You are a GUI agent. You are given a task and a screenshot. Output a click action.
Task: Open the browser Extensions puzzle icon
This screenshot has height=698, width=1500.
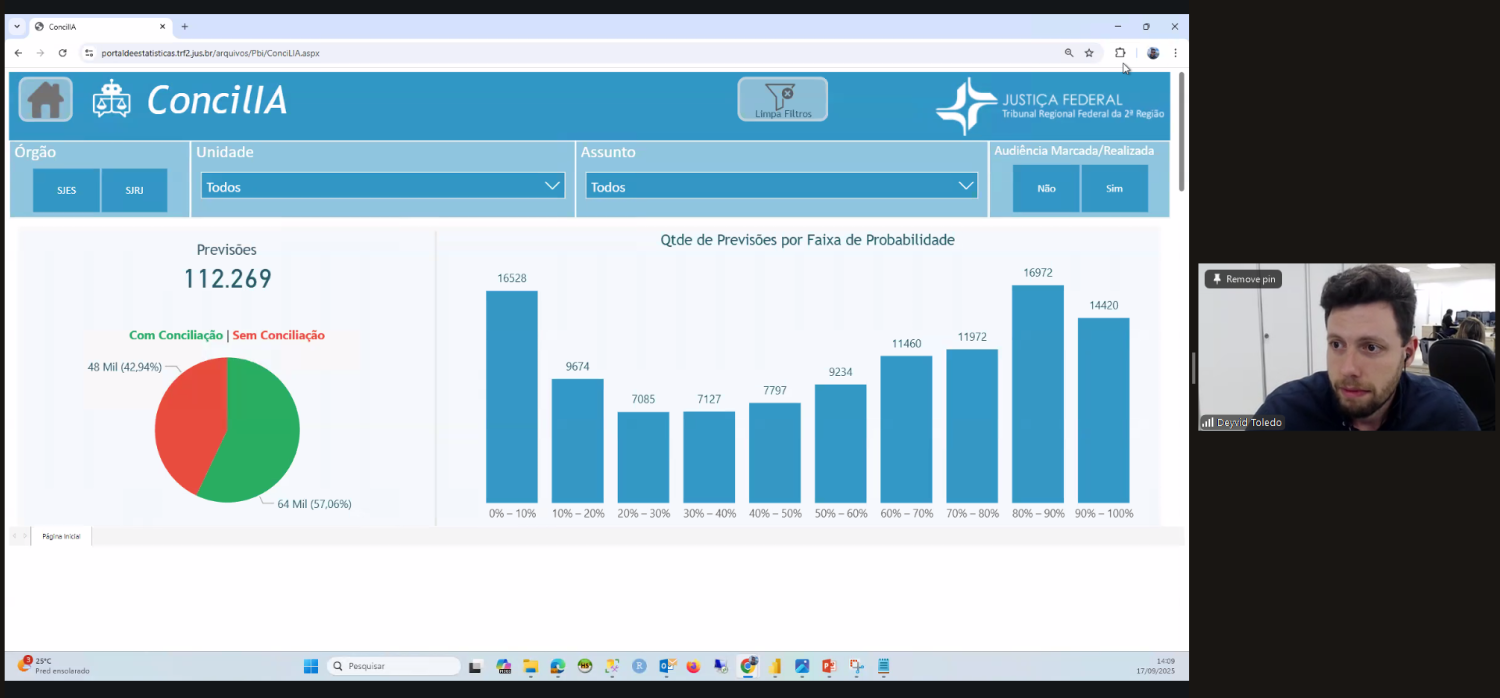[1120, 53]
